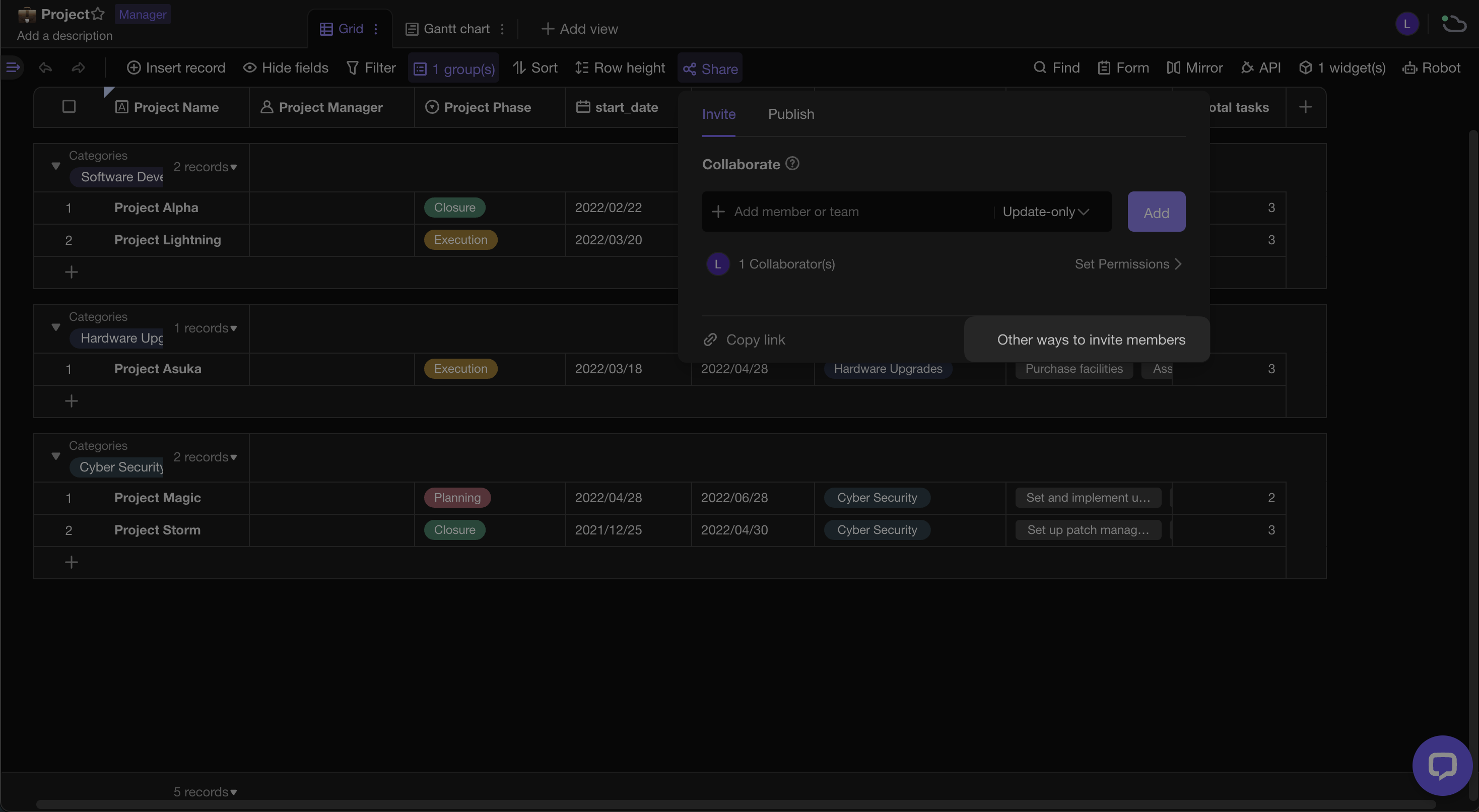Click the Project Manager column header

tap(332, 107)
